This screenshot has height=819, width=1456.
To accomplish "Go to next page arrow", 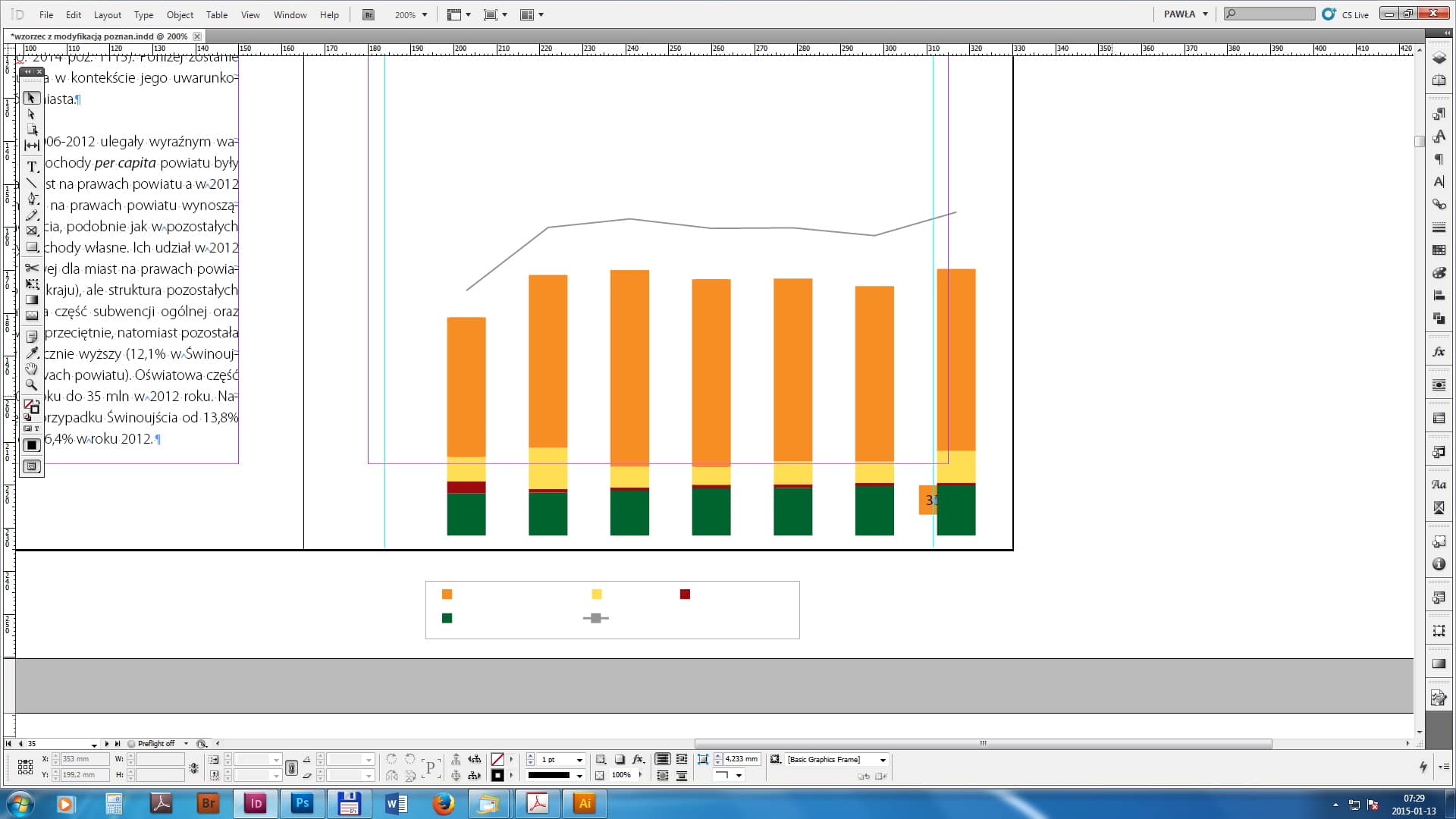I will (107, 743).
